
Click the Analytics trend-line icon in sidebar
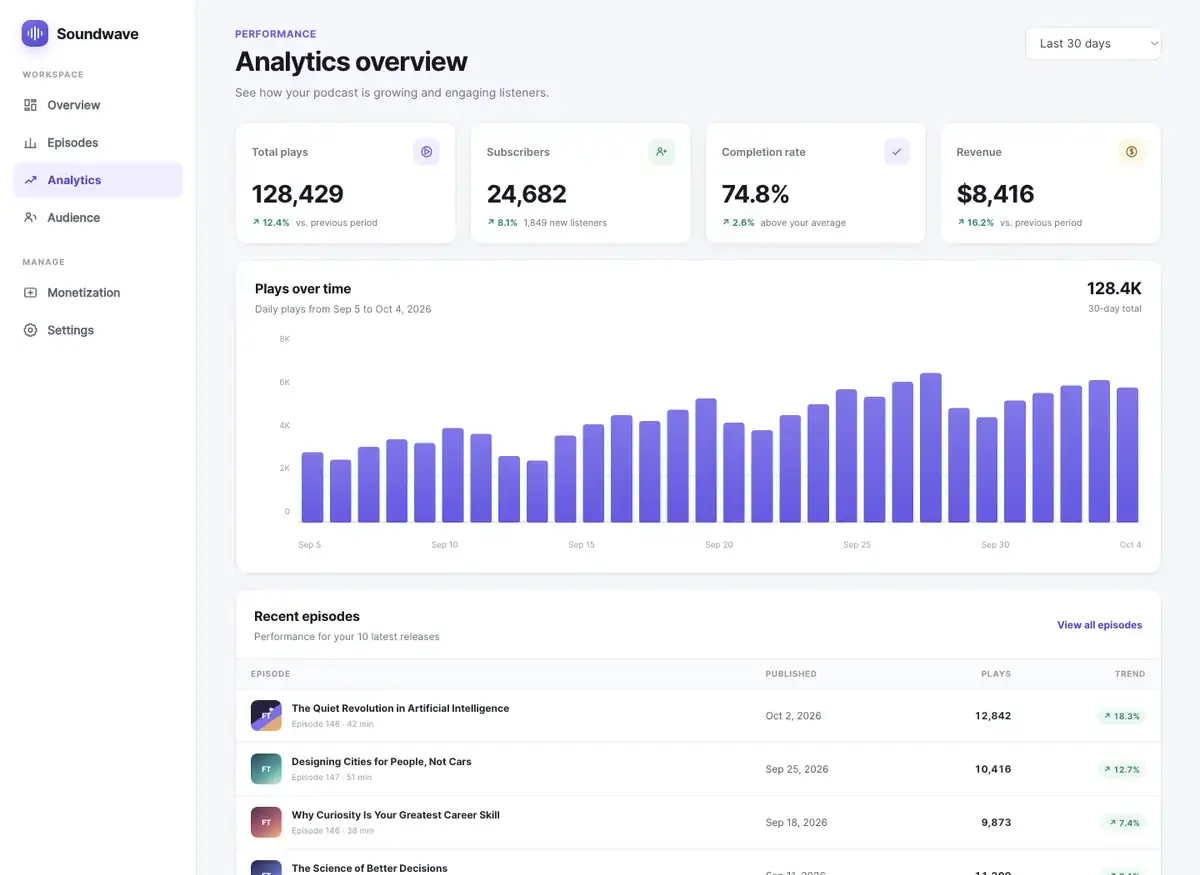point(30,180)
